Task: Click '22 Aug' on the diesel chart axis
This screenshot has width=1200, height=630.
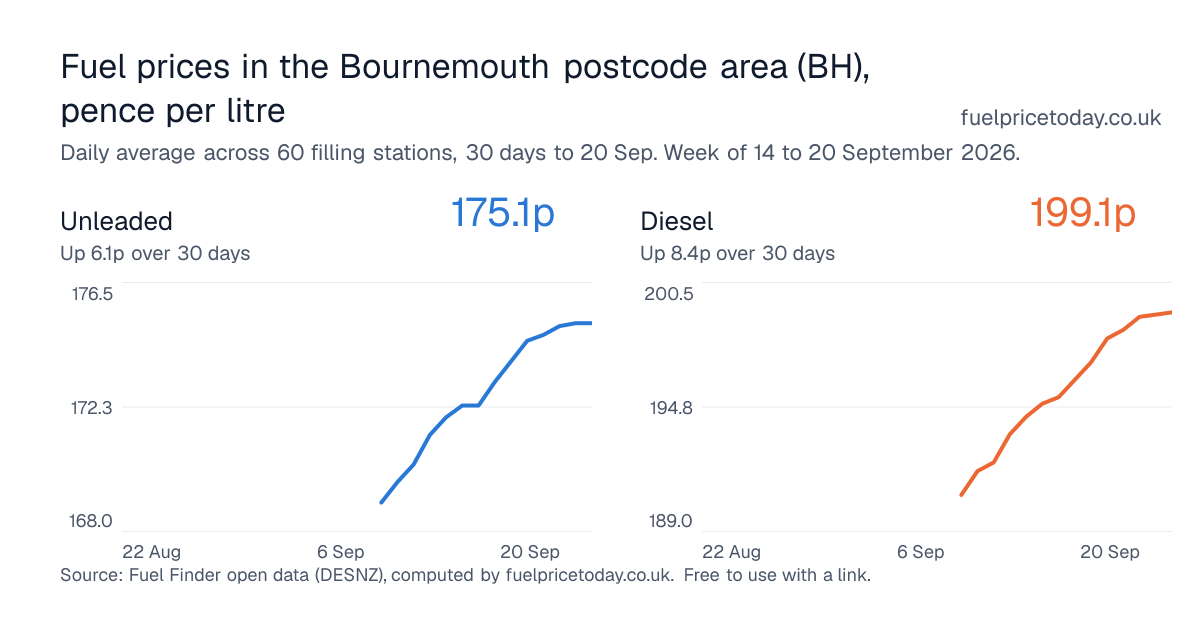Action: 731,552
